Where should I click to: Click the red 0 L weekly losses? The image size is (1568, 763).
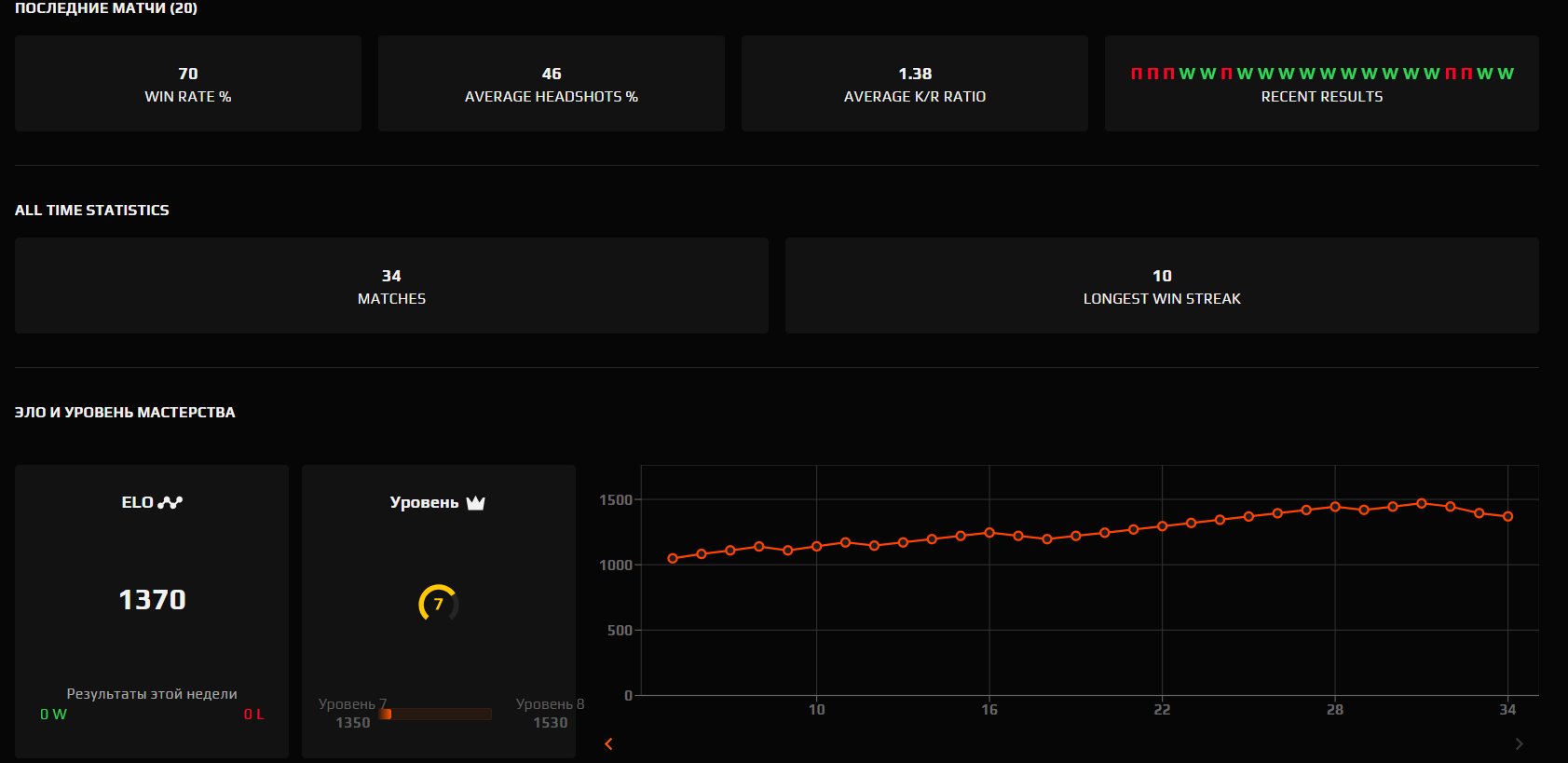pos(253,715)
